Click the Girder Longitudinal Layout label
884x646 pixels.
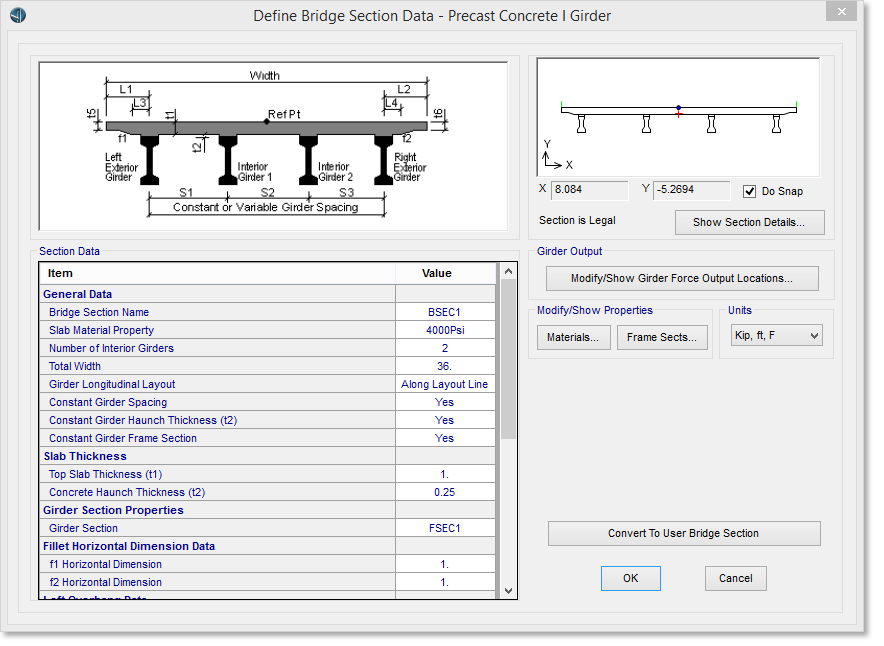pyautogui.click(x=112, y=384)
